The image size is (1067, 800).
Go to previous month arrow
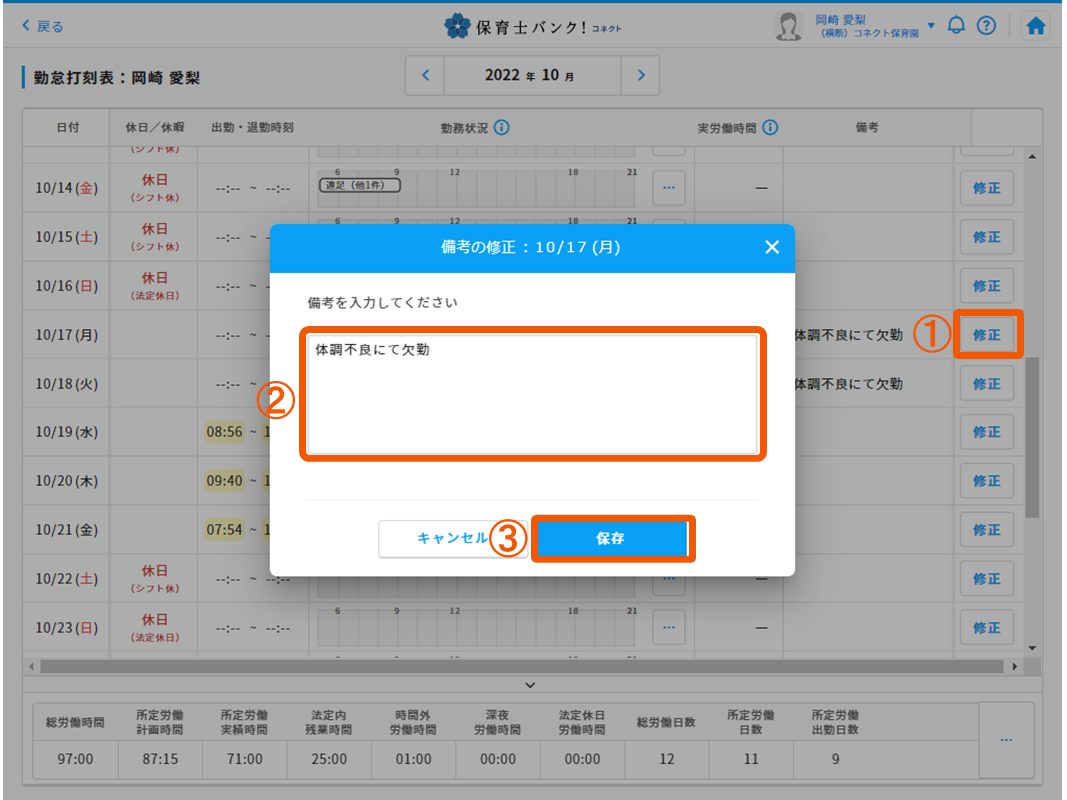425,75
